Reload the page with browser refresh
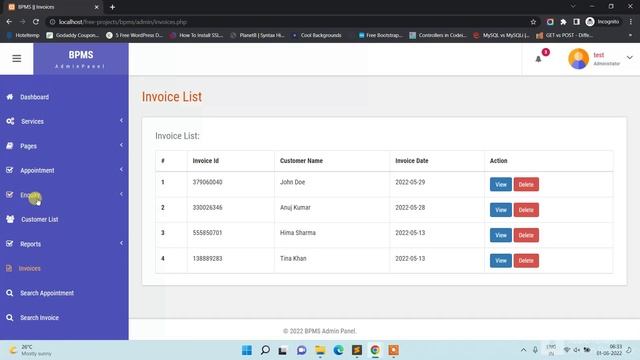640x360 pixels. tap(36, 22)
